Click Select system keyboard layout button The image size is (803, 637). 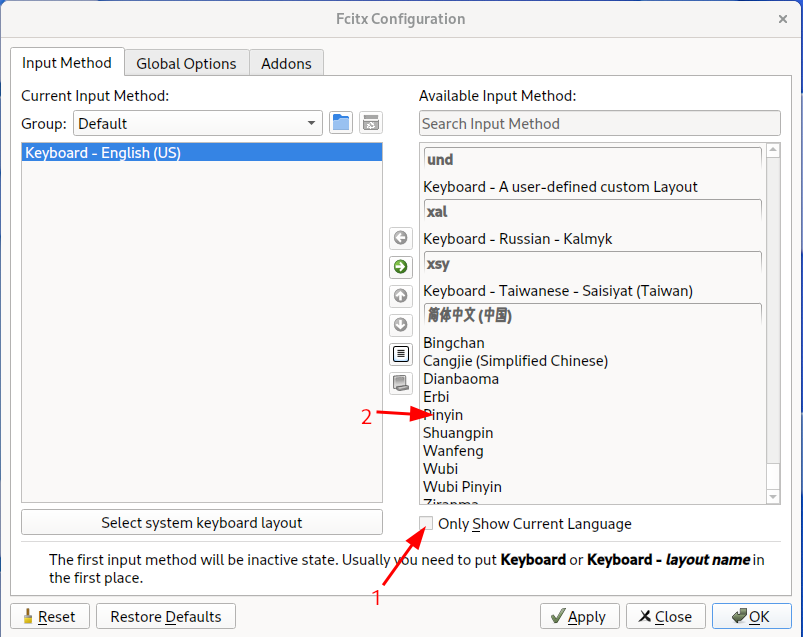201,523
